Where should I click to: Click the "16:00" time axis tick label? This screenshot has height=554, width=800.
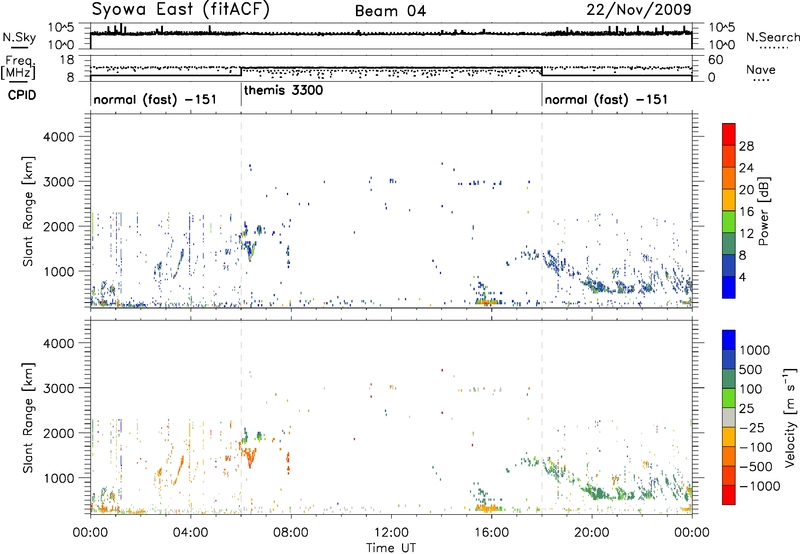491,533
